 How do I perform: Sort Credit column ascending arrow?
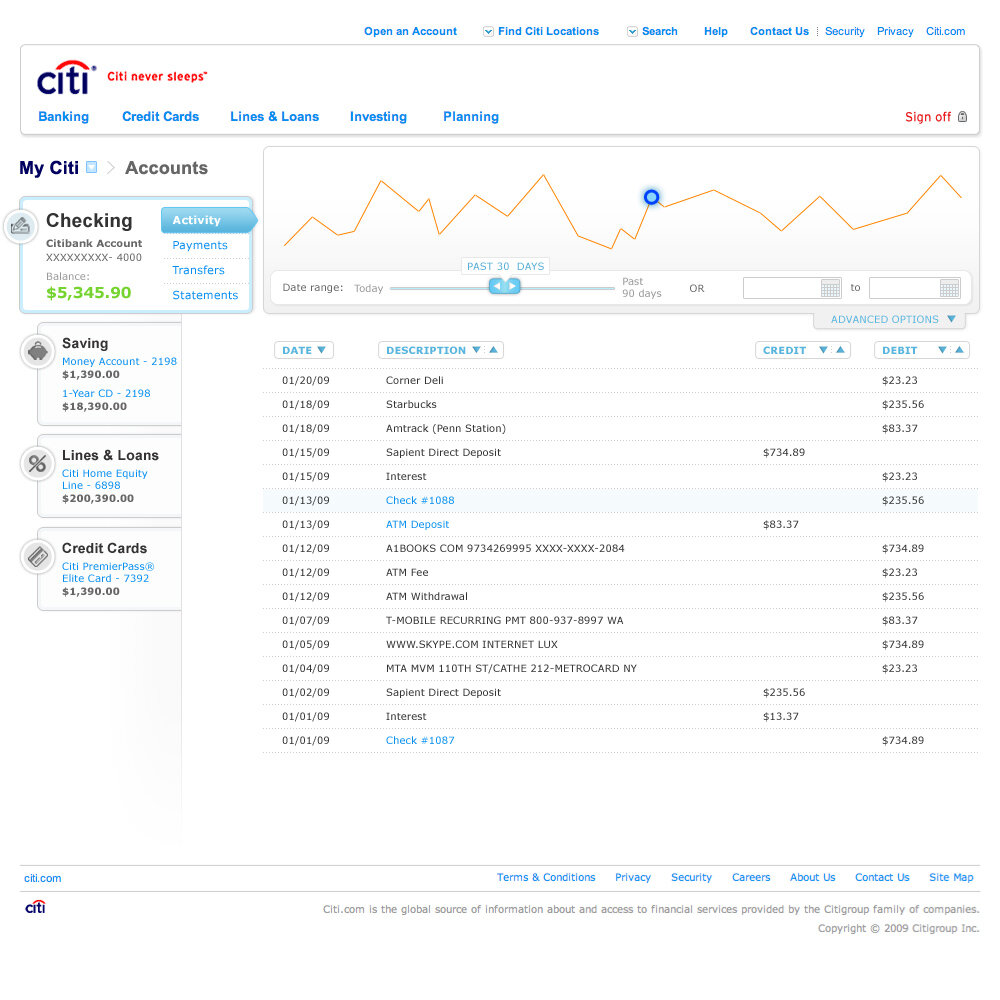(841, 350)
